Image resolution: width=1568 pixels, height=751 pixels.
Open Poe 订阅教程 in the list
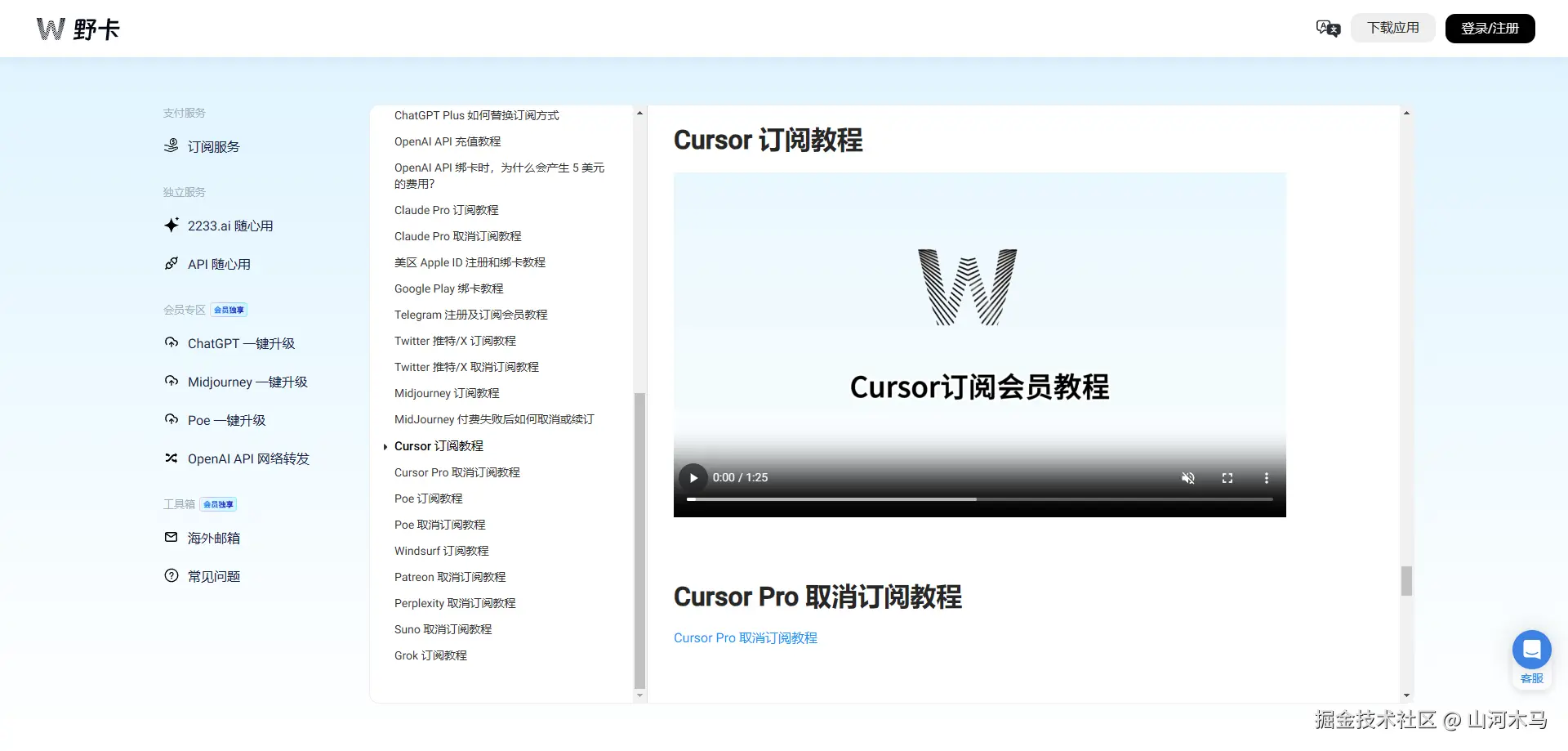click(x=428, y=498)
